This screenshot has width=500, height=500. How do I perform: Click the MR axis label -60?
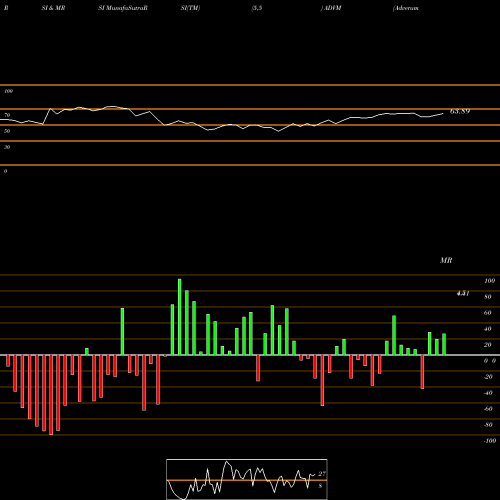pyautogui.click(x=488, y=409)
